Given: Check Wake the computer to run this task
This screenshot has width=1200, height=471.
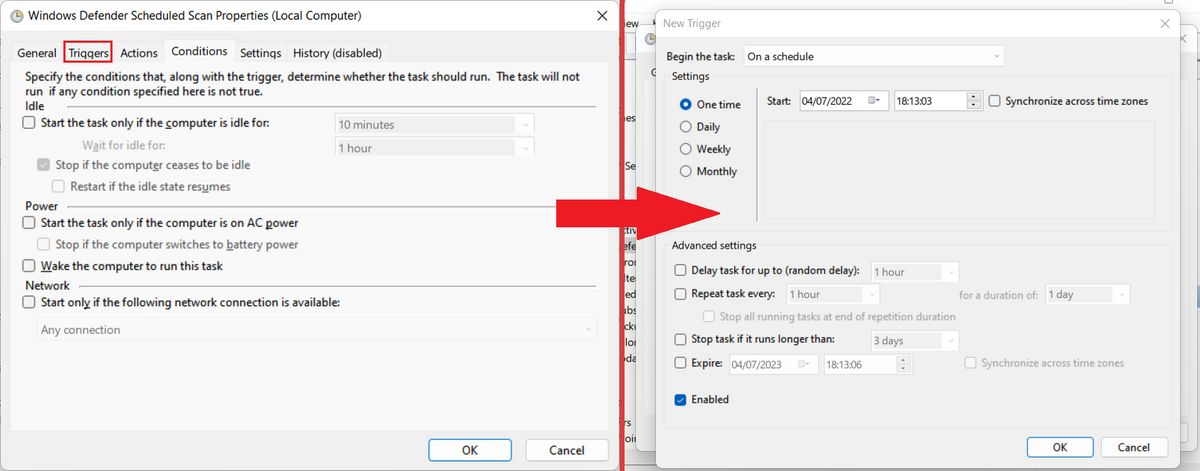Looking at the screenshot, I should pyautogui.click(x=29, y=266).
